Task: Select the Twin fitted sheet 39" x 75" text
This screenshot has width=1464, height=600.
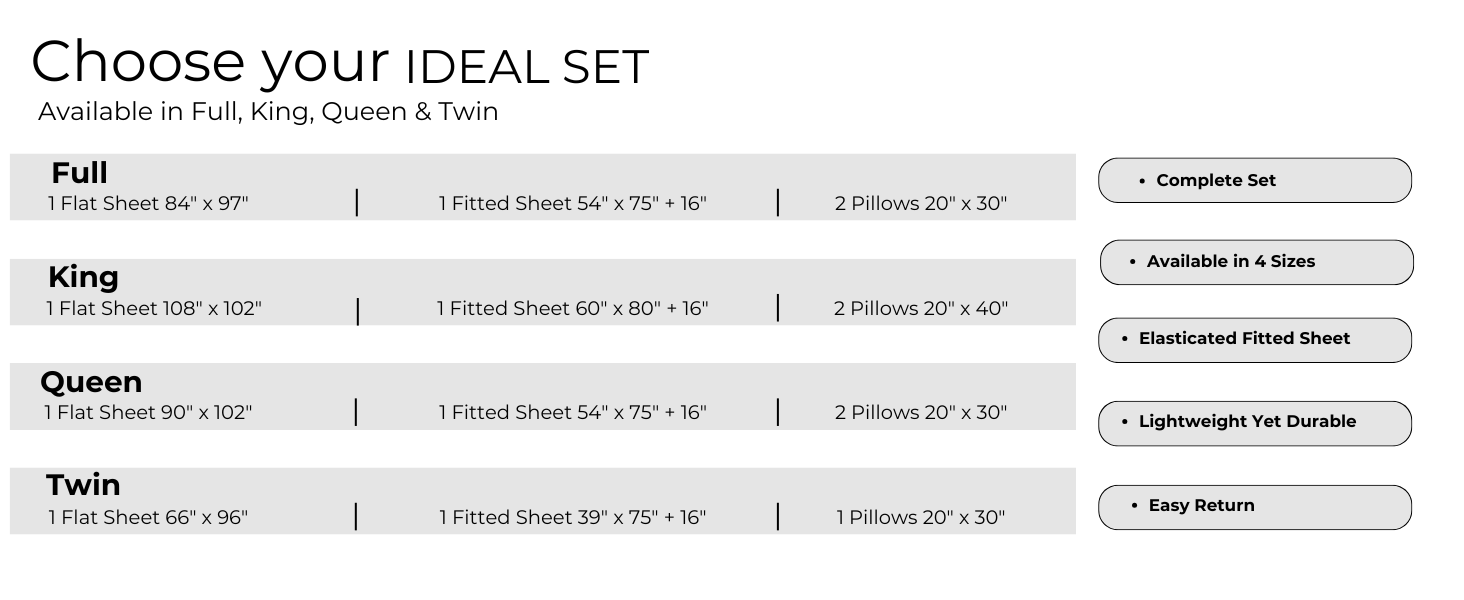Action: pos(572,518)
